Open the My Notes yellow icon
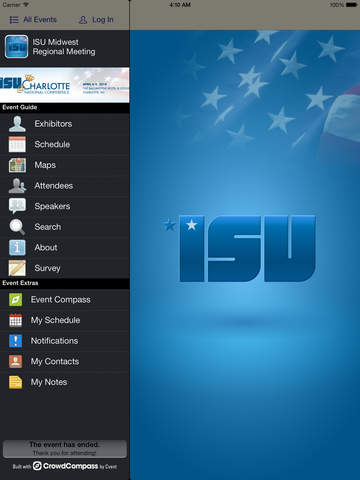The image size is (360, 480). [16, 382]
